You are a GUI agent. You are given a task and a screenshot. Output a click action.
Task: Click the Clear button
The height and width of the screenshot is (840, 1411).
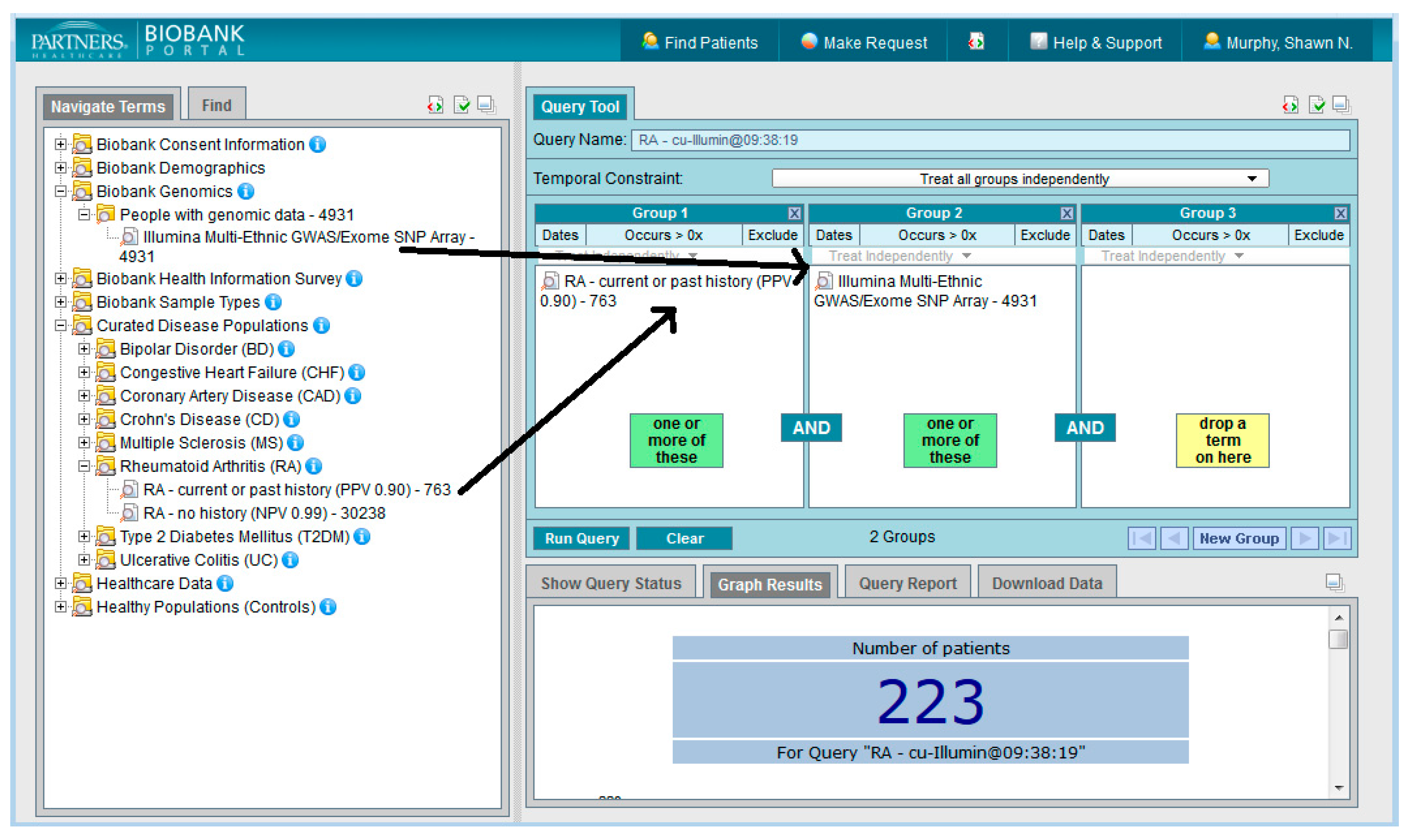pyautogui.click(x=685, y=538)
